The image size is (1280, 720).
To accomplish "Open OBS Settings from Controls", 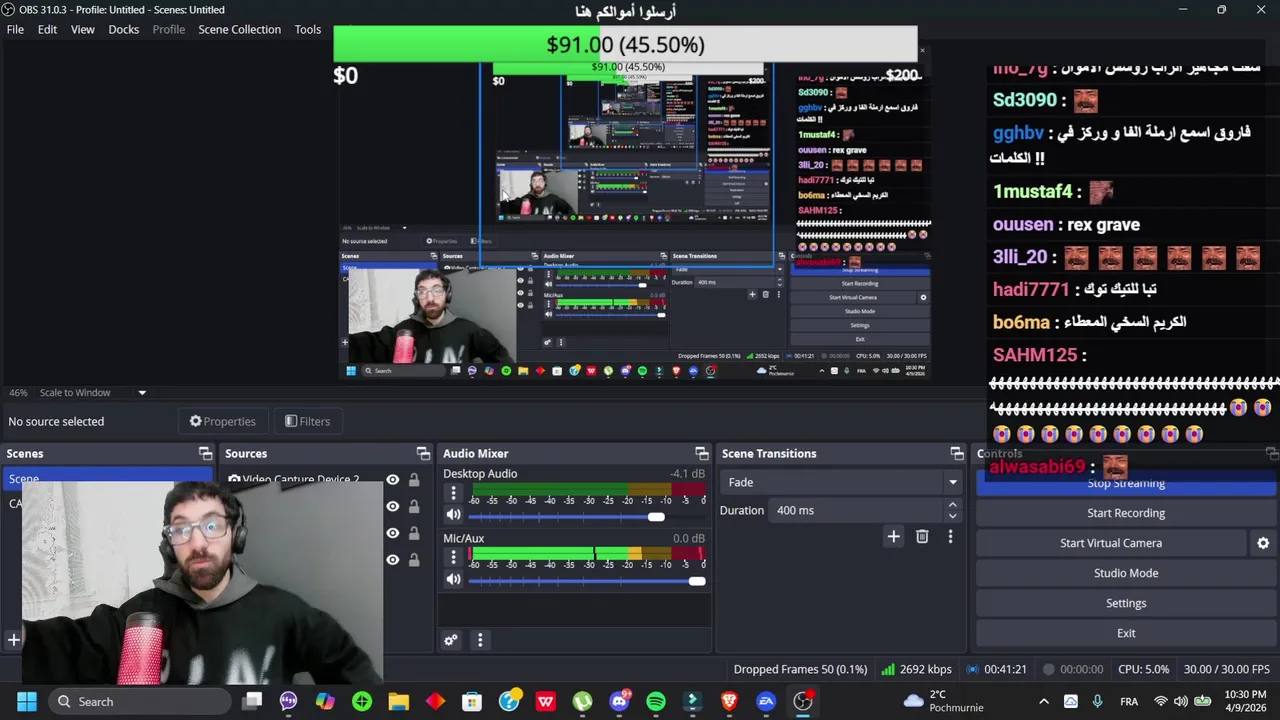I will click(1126, 603).
